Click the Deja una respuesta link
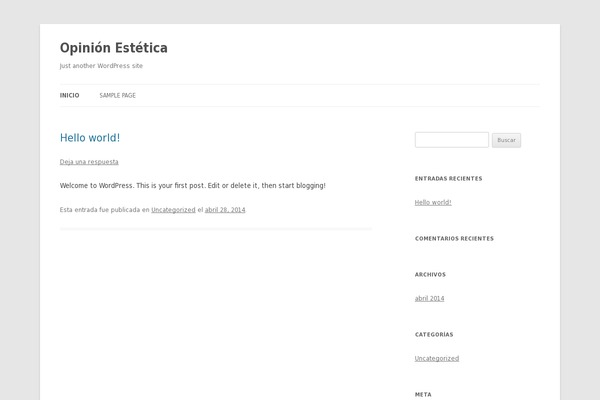 pyautogui.click(x=89, y=162)
